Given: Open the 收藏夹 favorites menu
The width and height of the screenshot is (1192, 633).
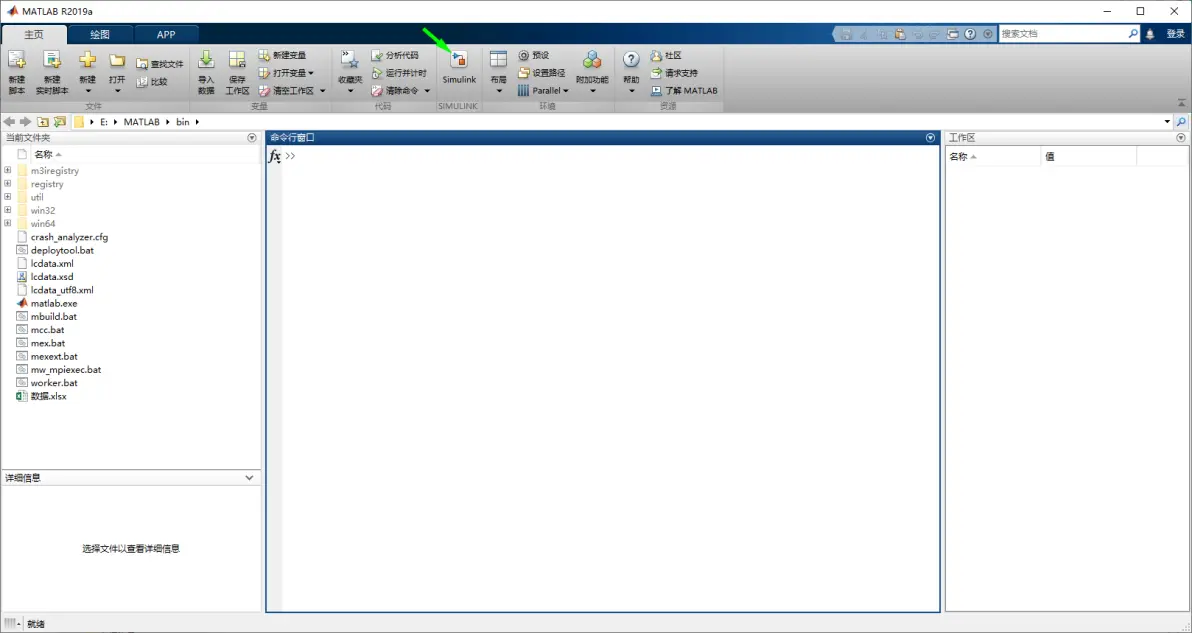Looking at the screenshot, I should coord(350,72).
